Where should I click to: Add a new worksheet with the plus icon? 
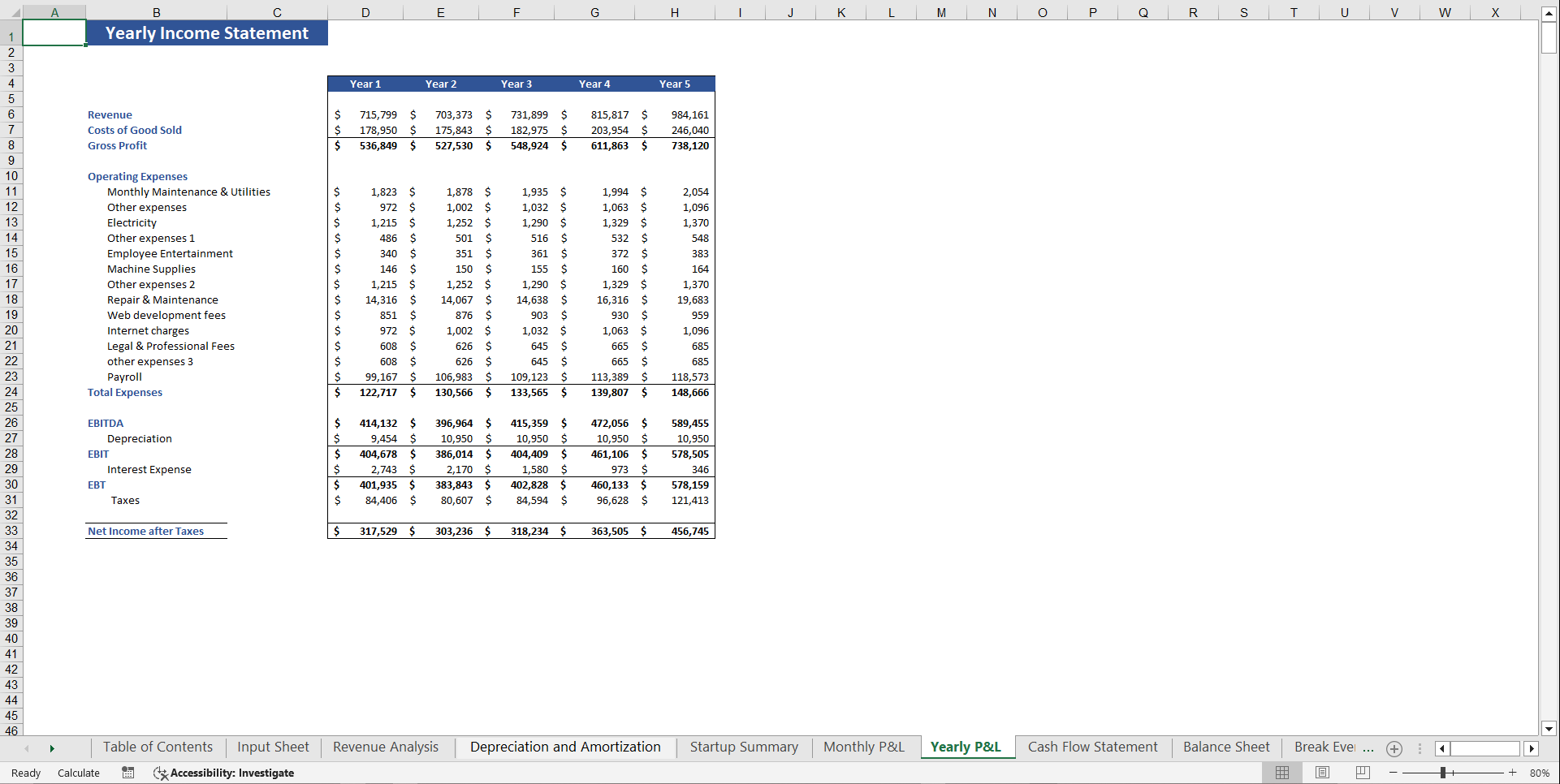1394,748
